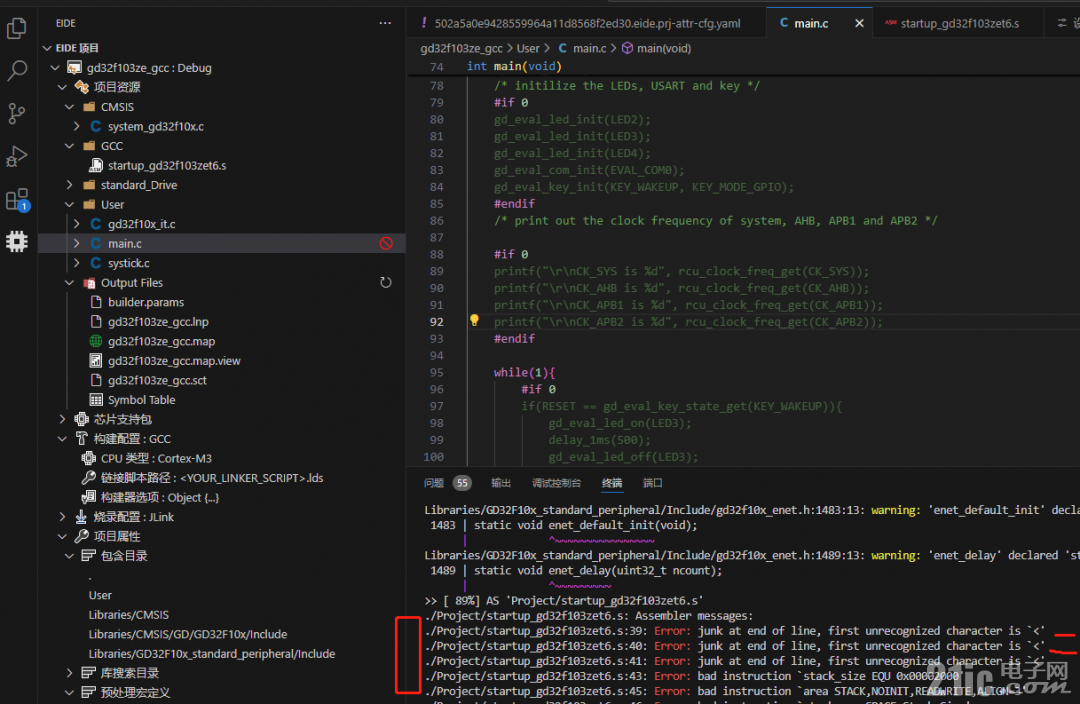Click the int main(void) sticky header line
This screenshot has height=704, width=1080.
[514, 66]
